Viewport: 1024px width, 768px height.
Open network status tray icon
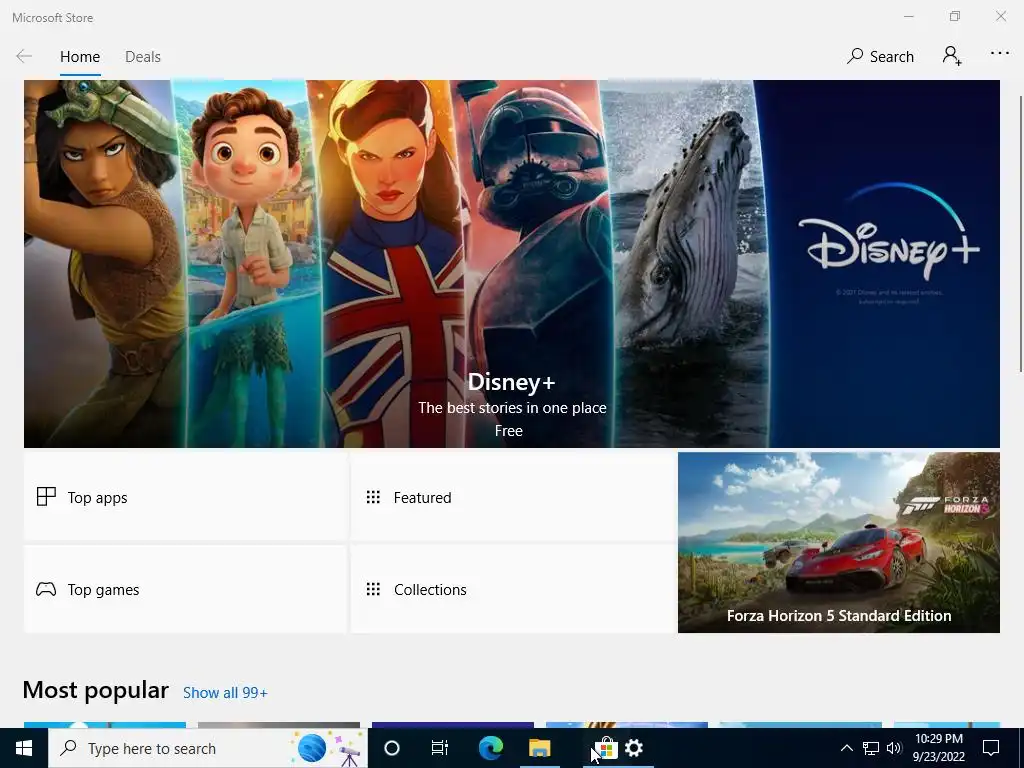pyautogui.click(x=871, y=748)
